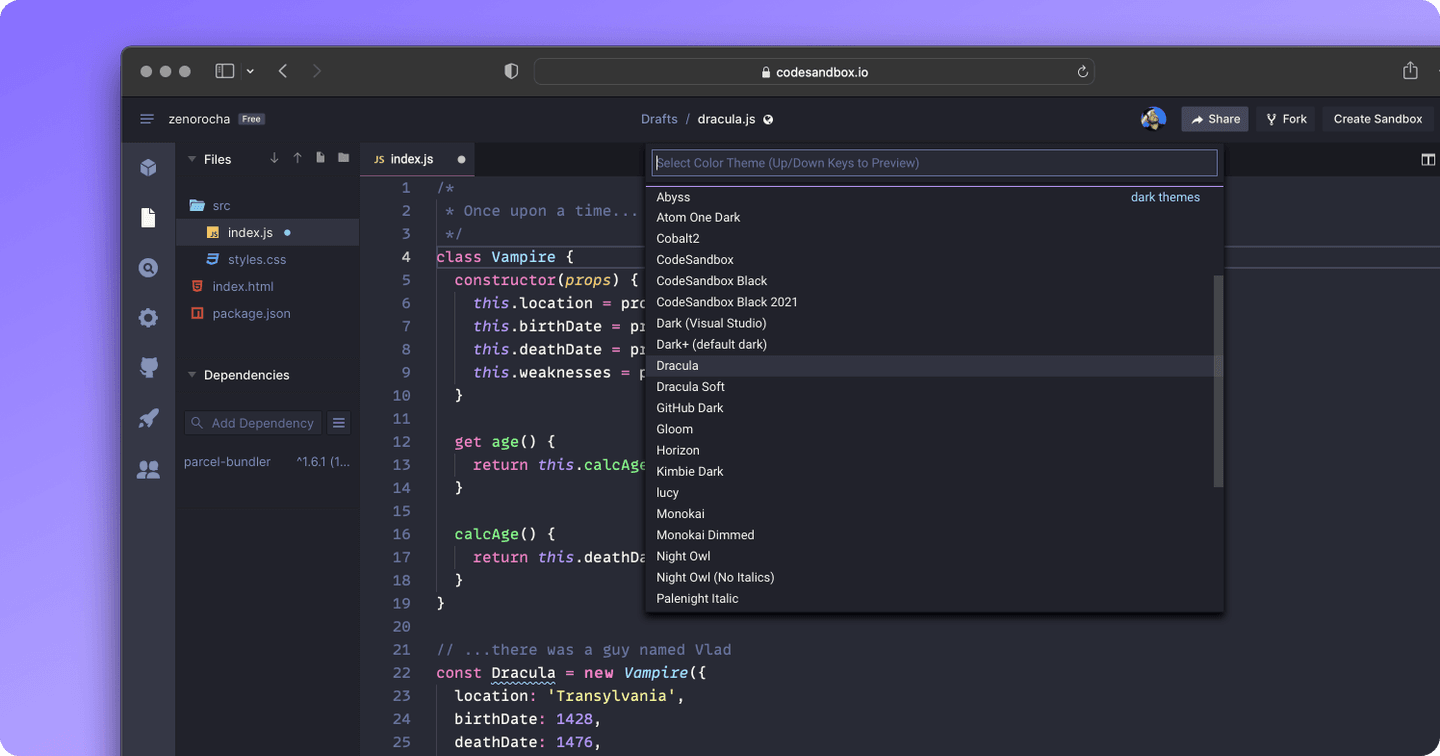Open the dependency actions menu beside Add Dependency
This screenshot has height=756, width=1440.
pyautogui.click(x=338, y=422)
